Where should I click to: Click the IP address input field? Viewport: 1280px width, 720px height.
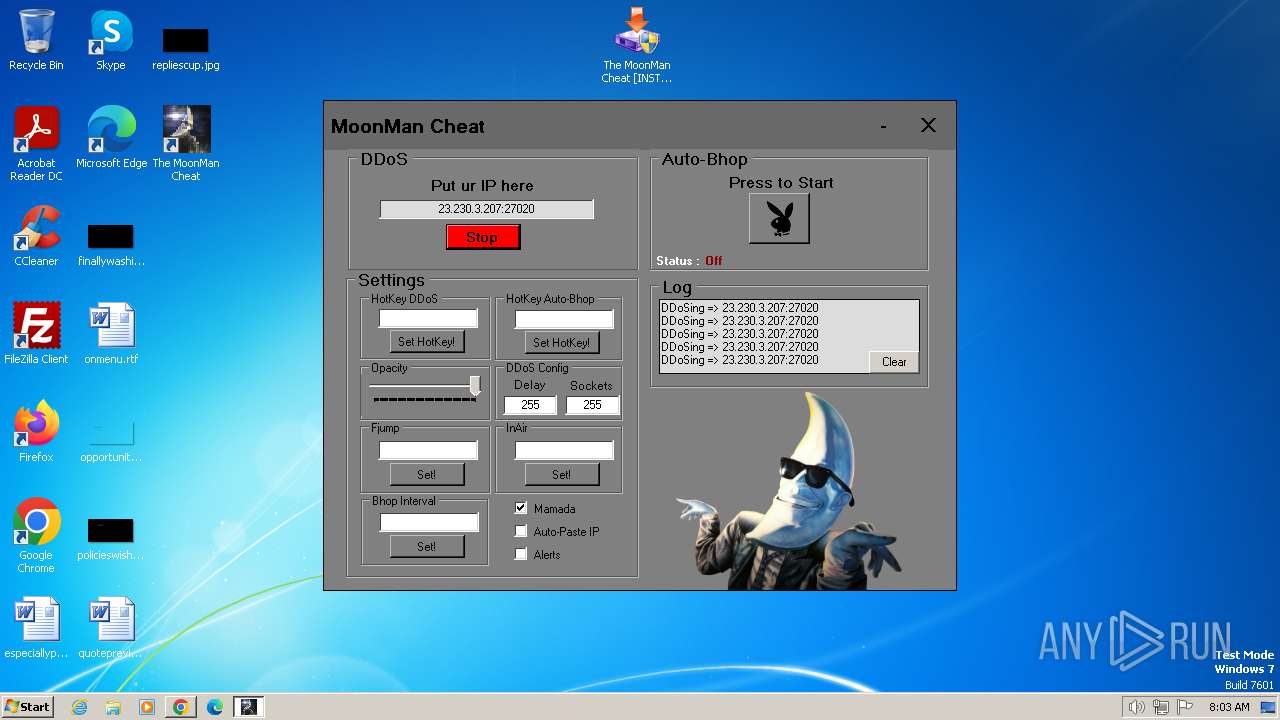(x=486, y=209)
